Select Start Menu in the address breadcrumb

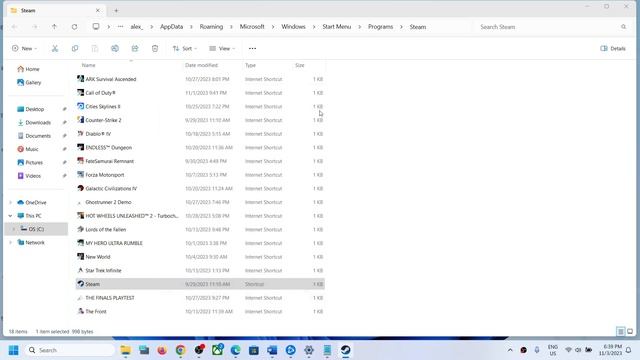pos(337,27)
